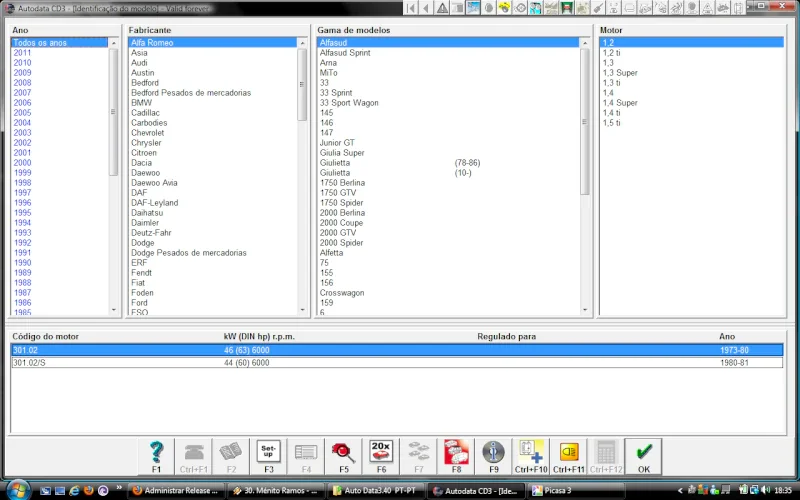Select the Crosswagon model

[x=342, y=293]
